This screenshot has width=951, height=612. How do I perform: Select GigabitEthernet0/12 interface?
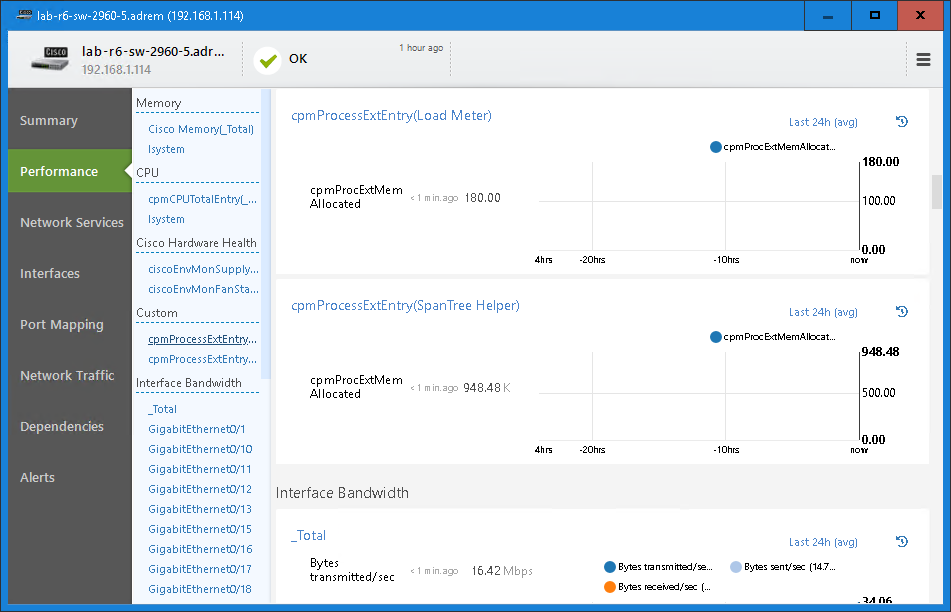(x=200, y=489)
